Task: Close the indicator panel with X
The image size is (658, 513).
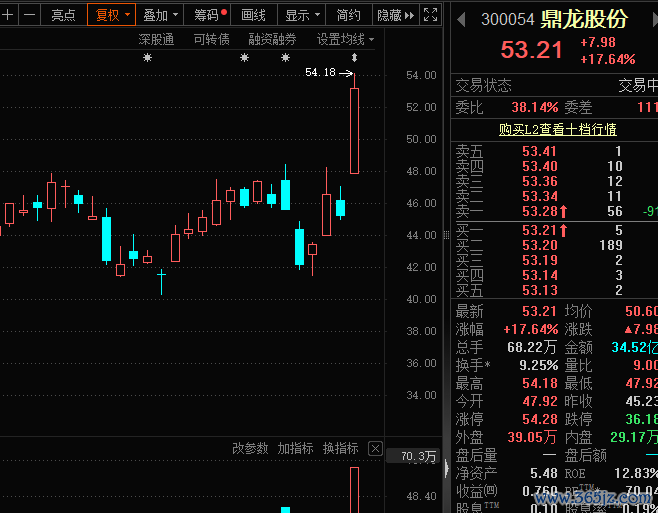Action: 375,448
